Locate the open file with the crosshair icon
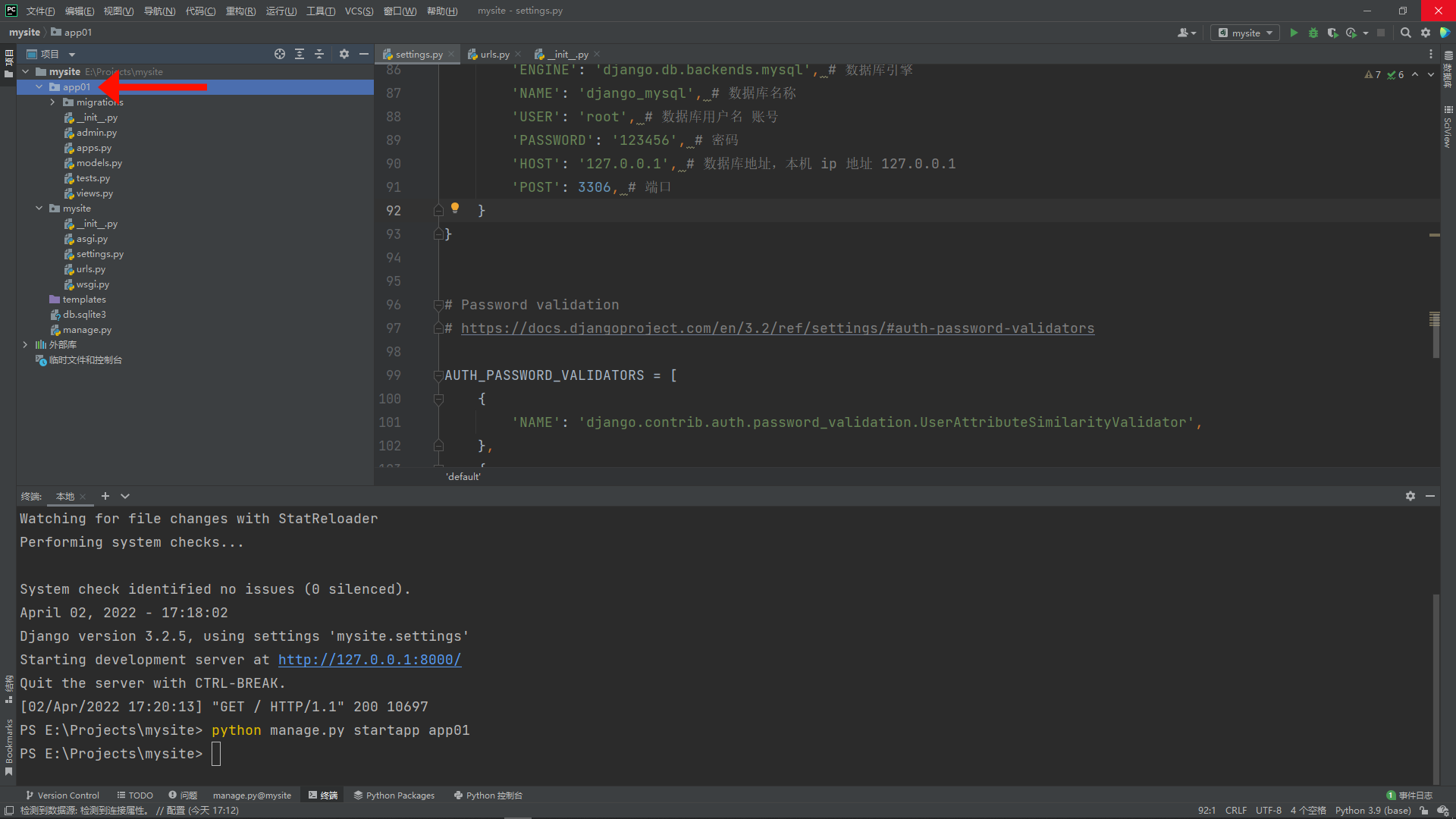Screen dimensions: 1456x819 point(280,54)
